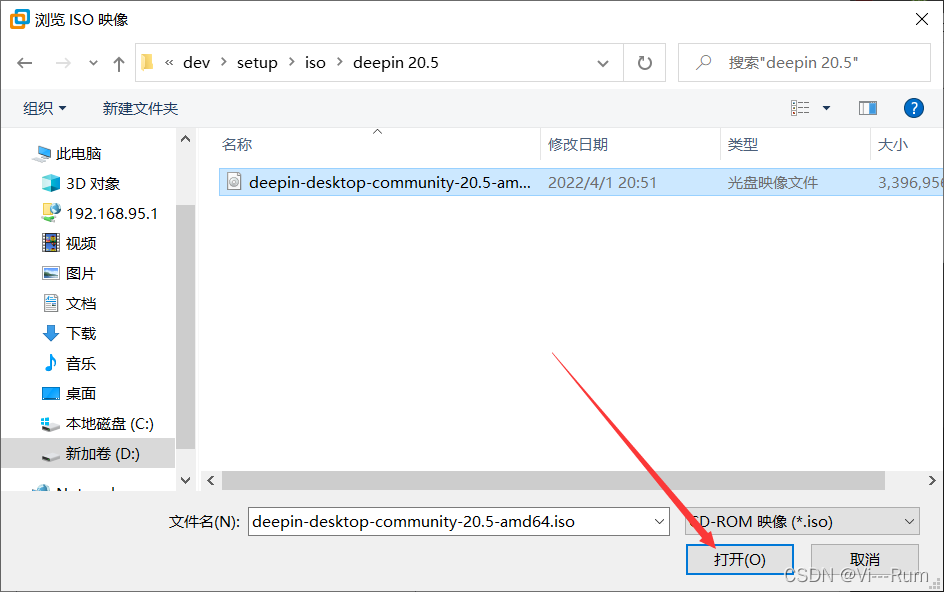Go back using the back arrow
944x592 pixels.
click(25, 63)
